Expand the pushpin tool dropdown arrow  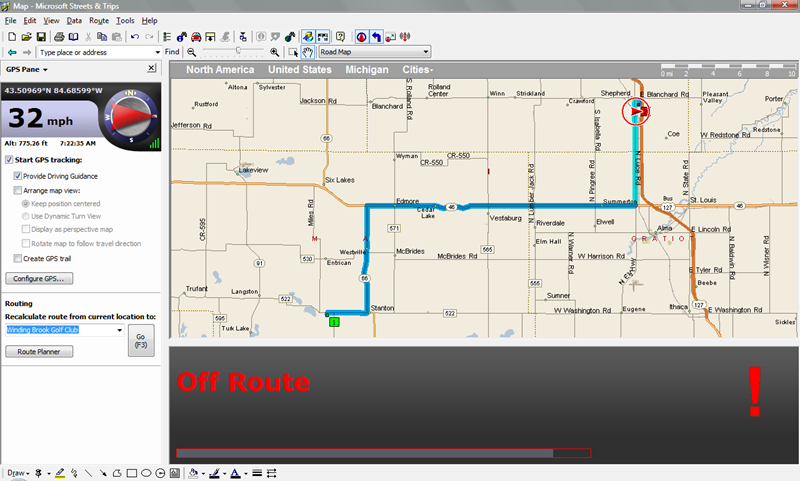click(x=48, y=474)
